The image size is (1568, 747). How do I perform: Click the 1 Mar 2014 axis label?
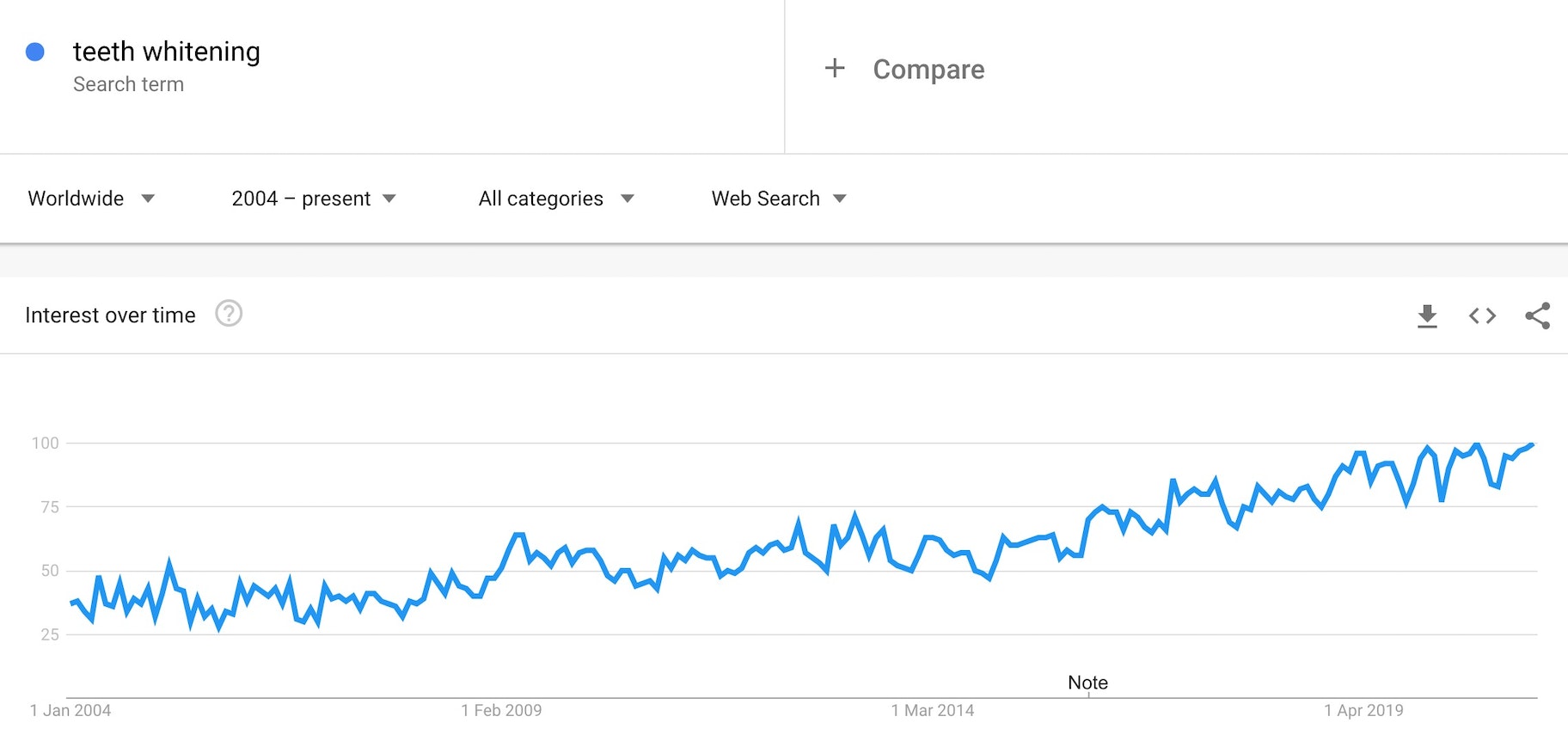coord(933,710)
